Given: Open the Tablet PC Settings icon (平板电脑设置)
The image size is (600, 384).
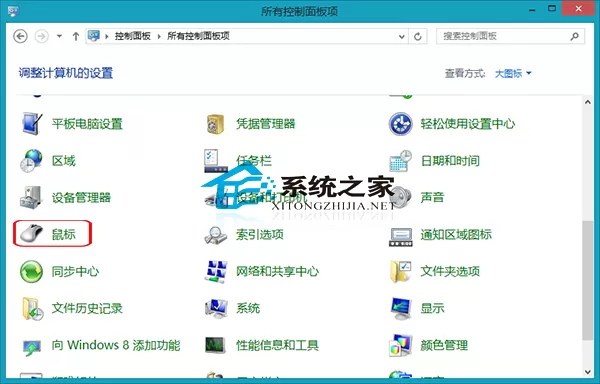Looking at the screenshot, I should point(32,124).
